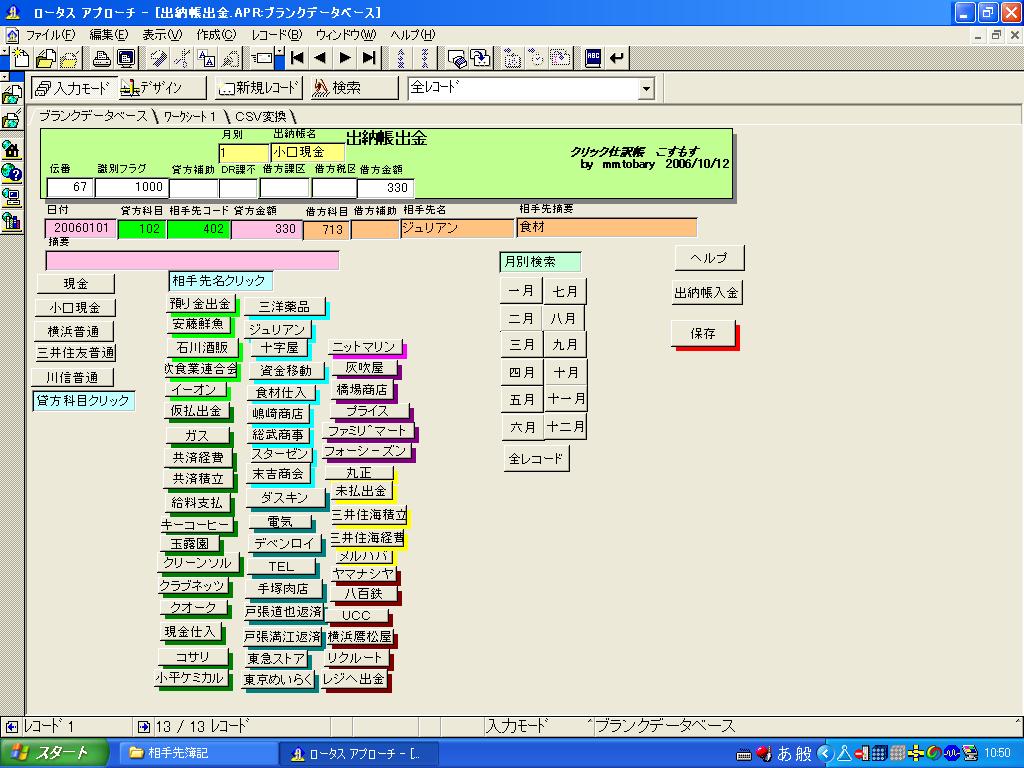The height and width of the screenshot is (768, 1024).
Task: Click the 検索 search button
Action: pos(353,88)
